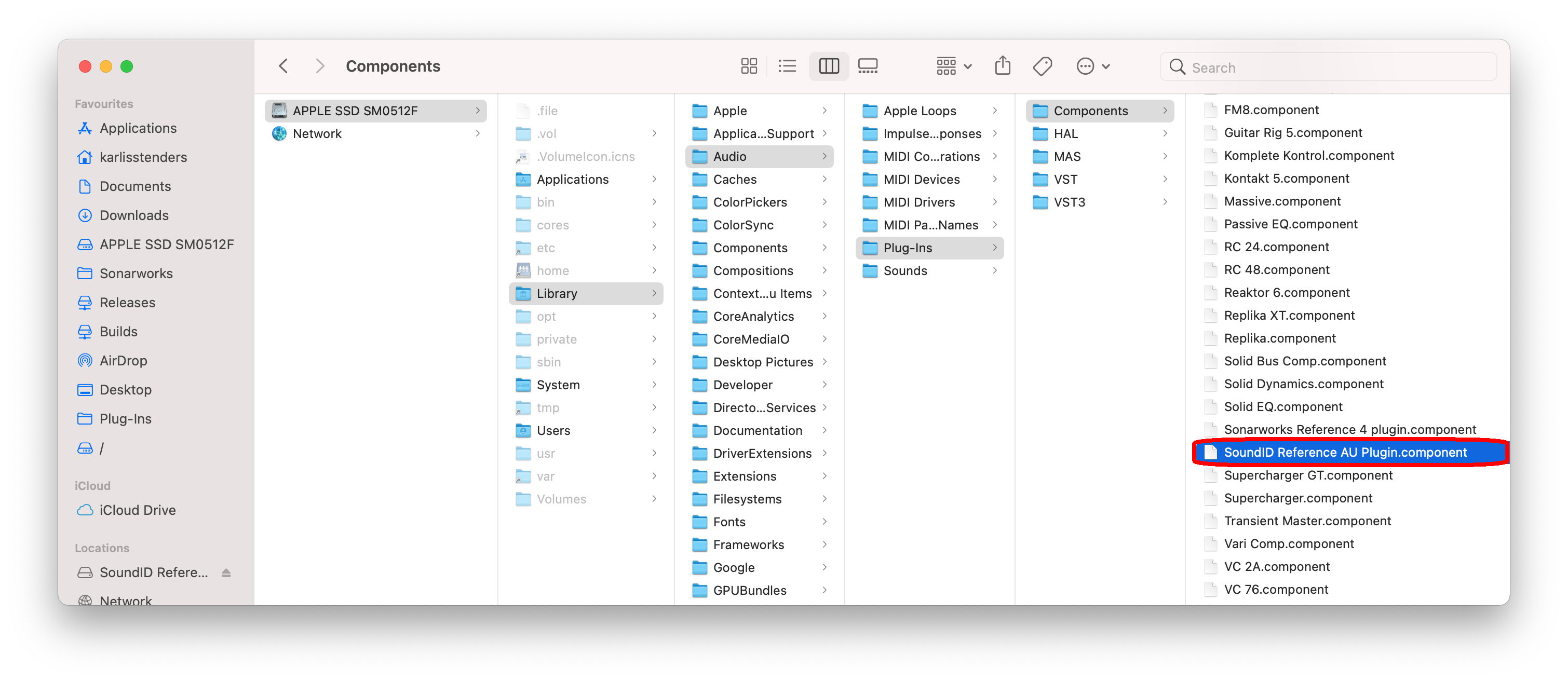
Task: Open the Group By dropdown
Action: (x=953, y=66)
